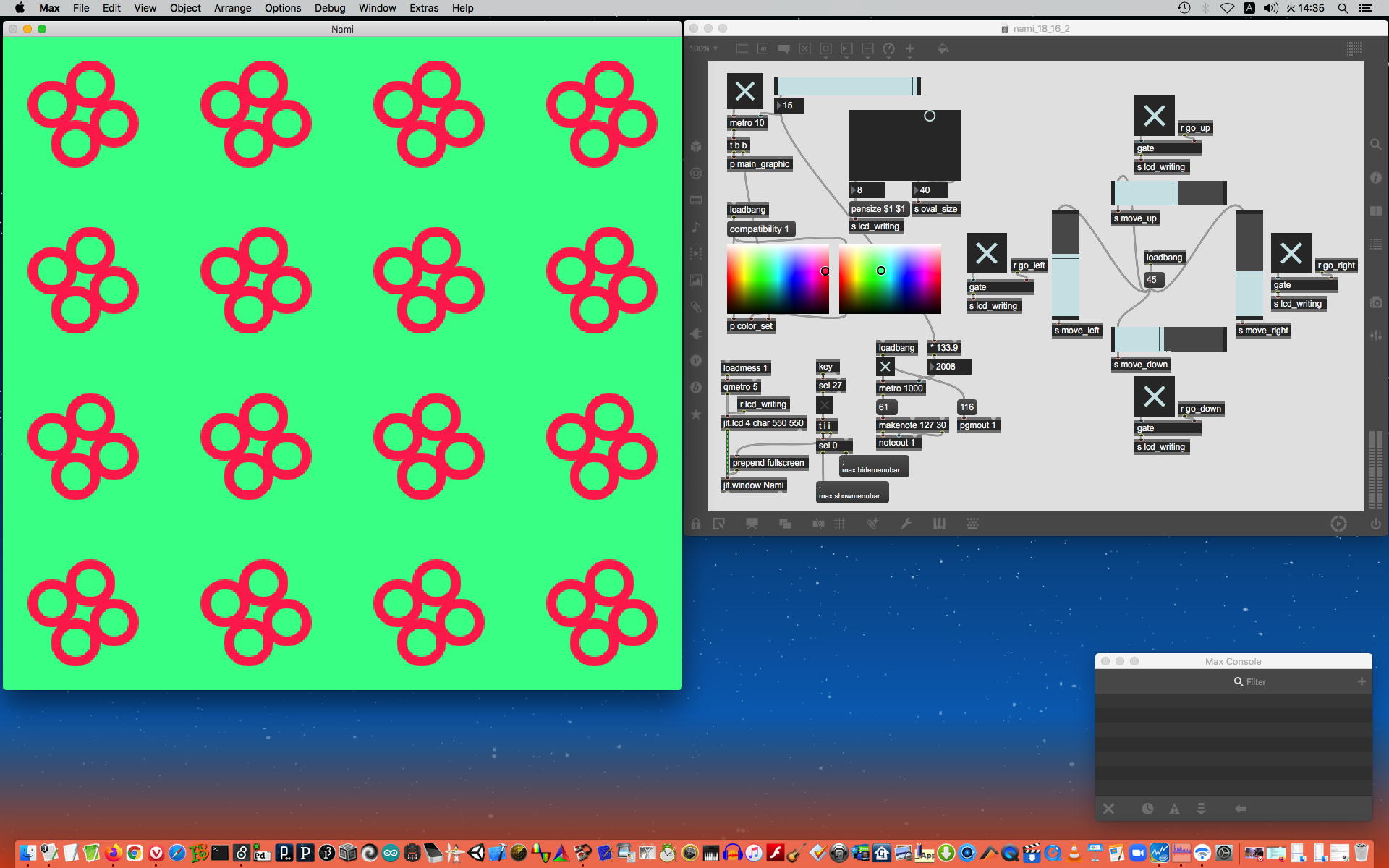1389x868 pixels.
Task: Clear the Max Console with X icon
Action: pos(1108,809)
